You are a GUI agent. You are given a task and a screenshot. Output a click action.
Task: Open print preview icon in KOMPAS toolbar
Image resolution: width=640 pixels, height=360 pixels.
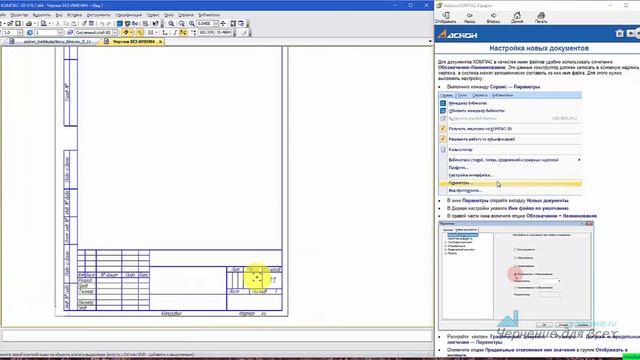(43, 24)
